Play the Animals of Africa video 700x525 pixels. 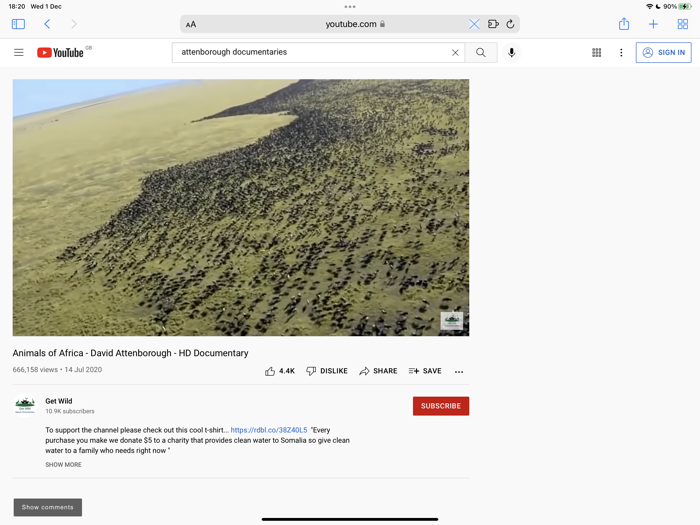coord(241,208)
